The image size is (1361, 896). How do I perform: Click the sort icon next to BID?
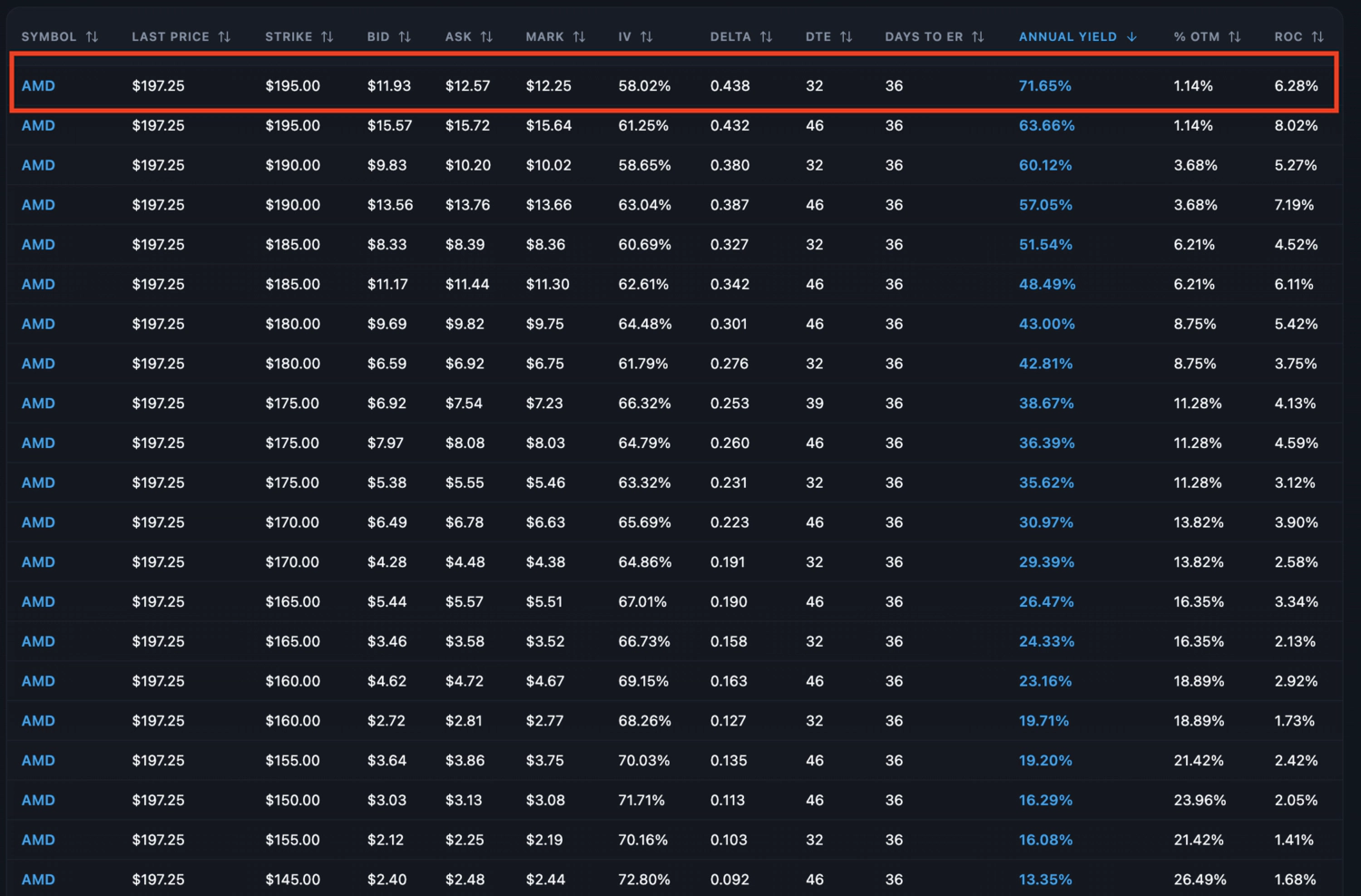click(405, 37)
